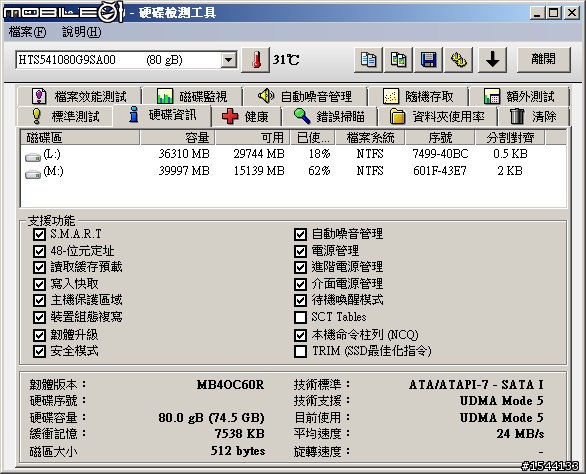Click the L: partition drive icon
Image resolution: width=586 pixels, height=474 pixels.
click(x=33, y=157)
